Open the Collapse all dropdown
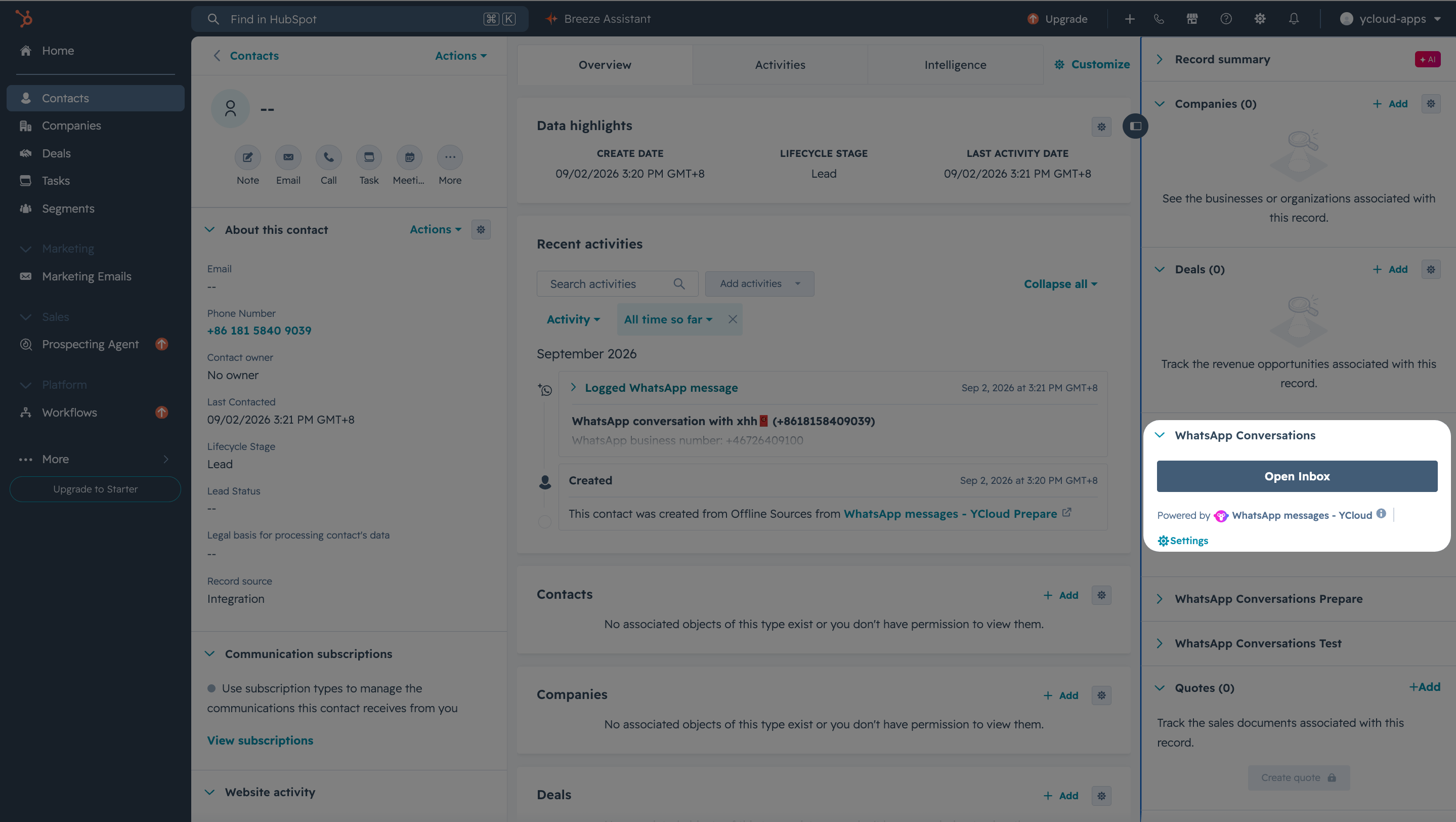1456x822 pixels. [1060, 284]
